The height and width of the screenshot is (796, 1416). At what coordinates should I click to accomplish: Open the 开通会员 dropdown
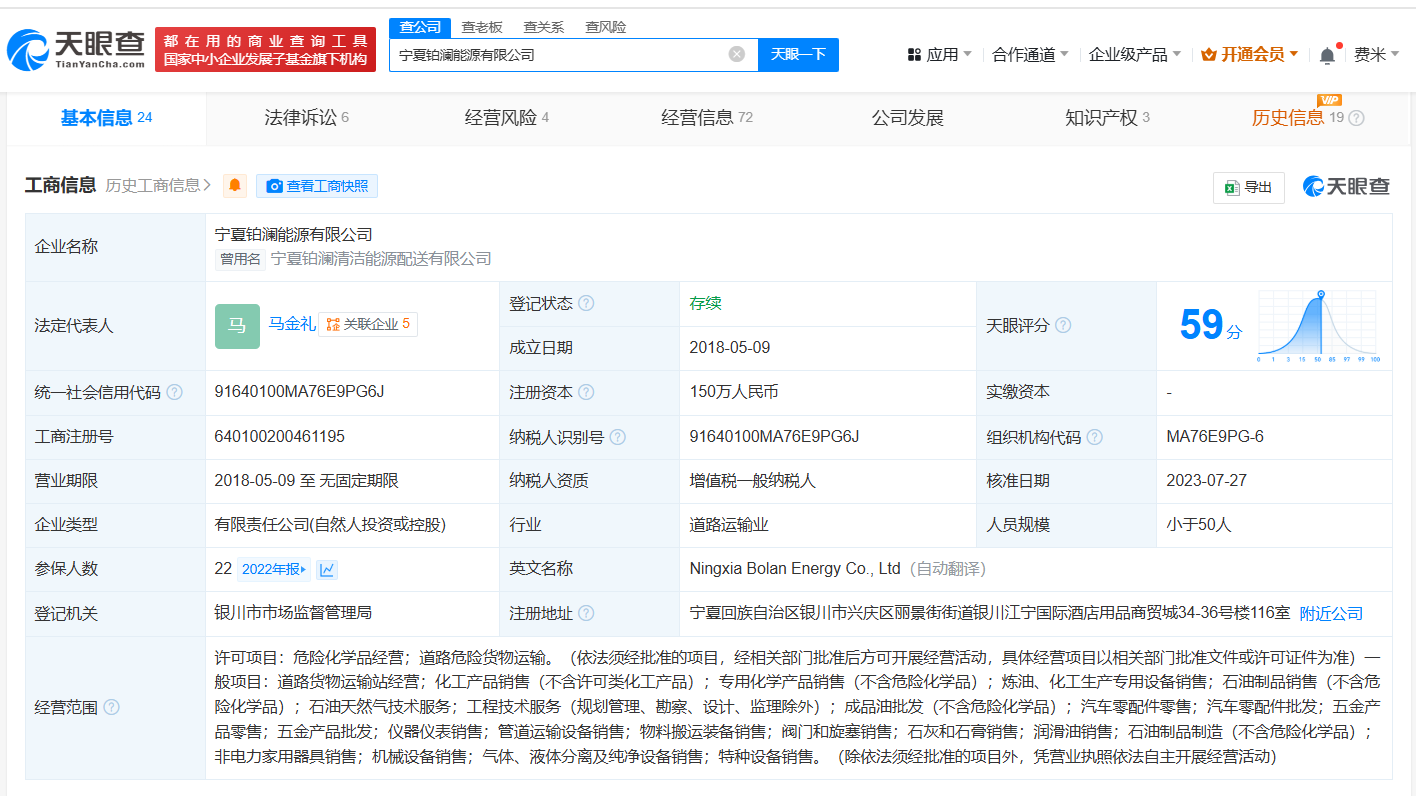tap(1250, 54)
